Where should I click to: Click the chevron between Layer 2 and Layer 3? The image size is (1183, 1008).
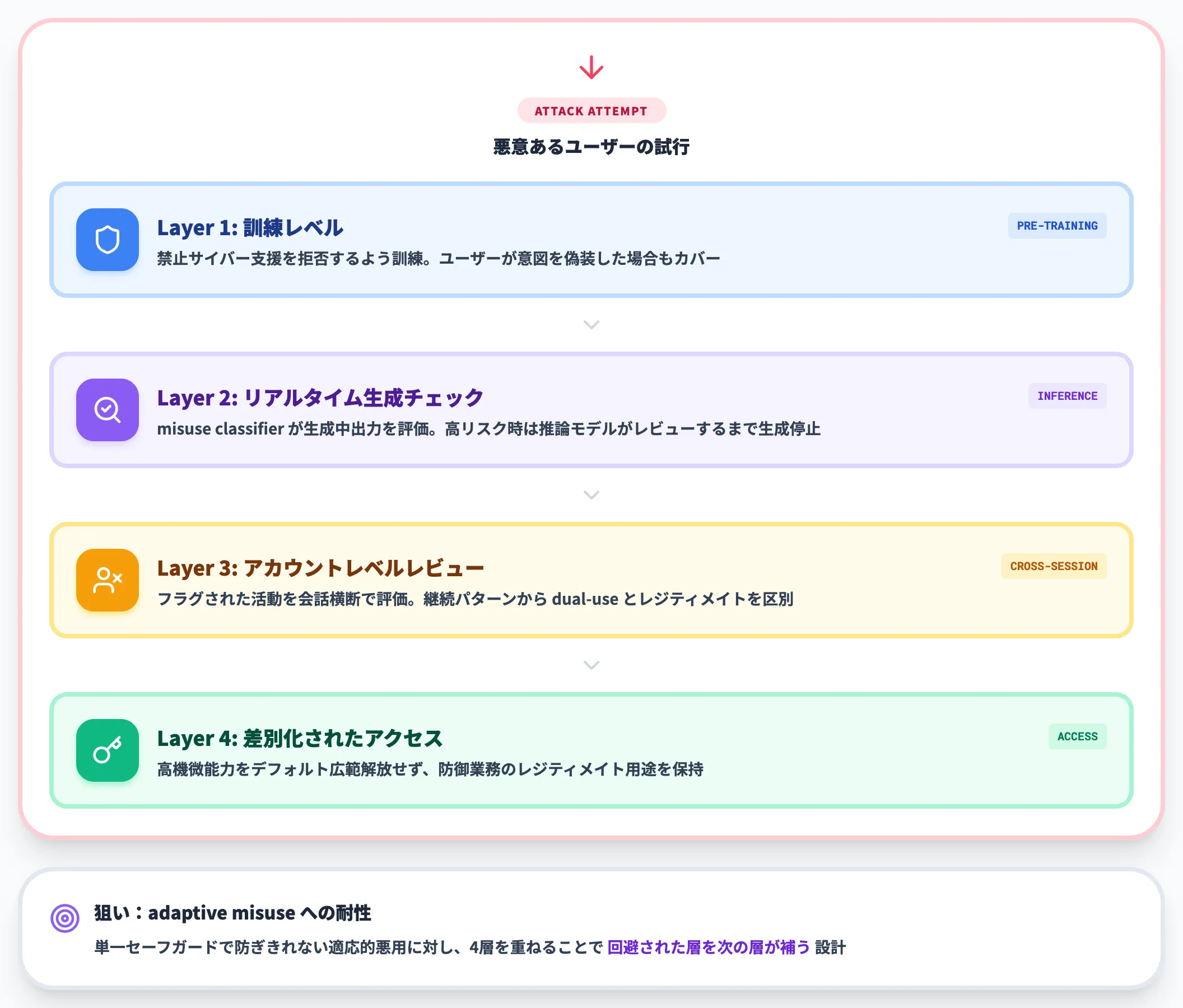tap(591, 495)
